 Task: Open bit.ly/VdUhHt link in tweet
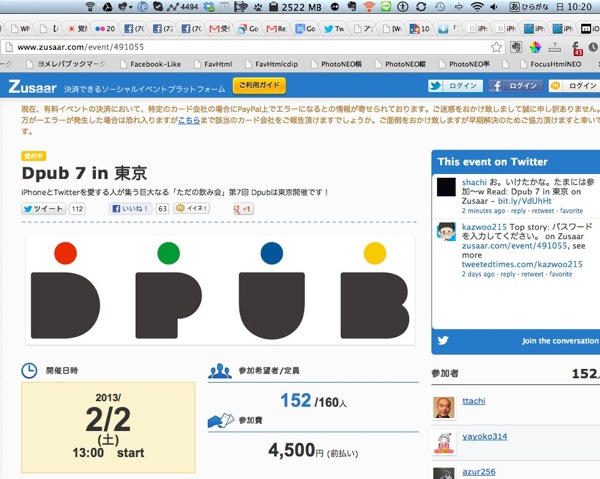[525, 201]
